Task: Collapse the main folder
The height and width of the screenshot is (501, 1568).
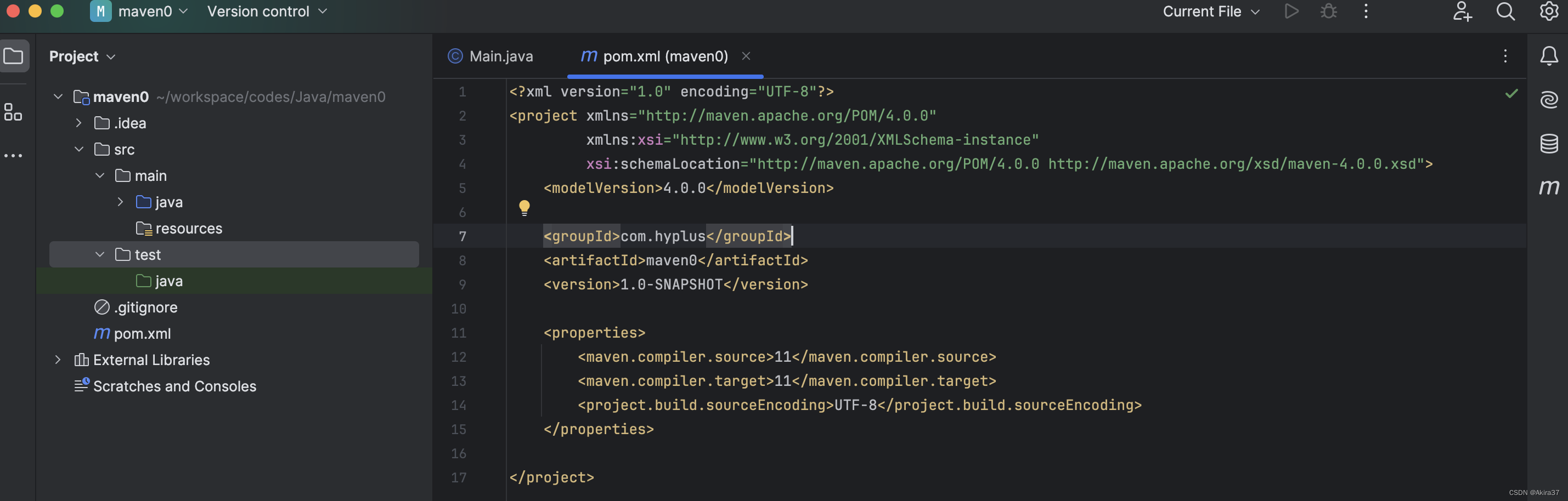Action: pyautogui.click(x=100, y=176)
